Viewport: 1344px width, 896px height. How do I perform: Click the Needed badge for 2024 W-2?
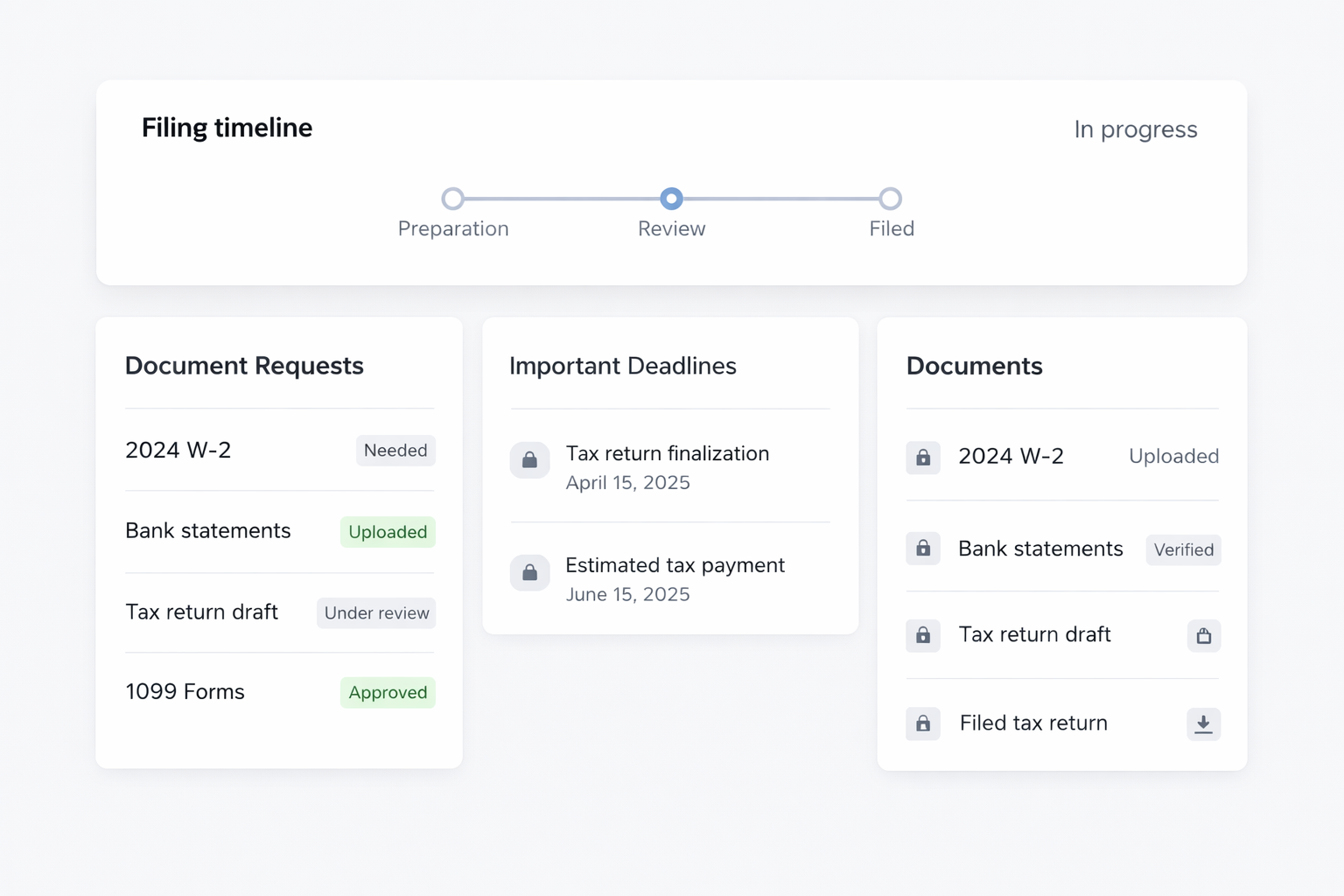[x=395, y=451]
